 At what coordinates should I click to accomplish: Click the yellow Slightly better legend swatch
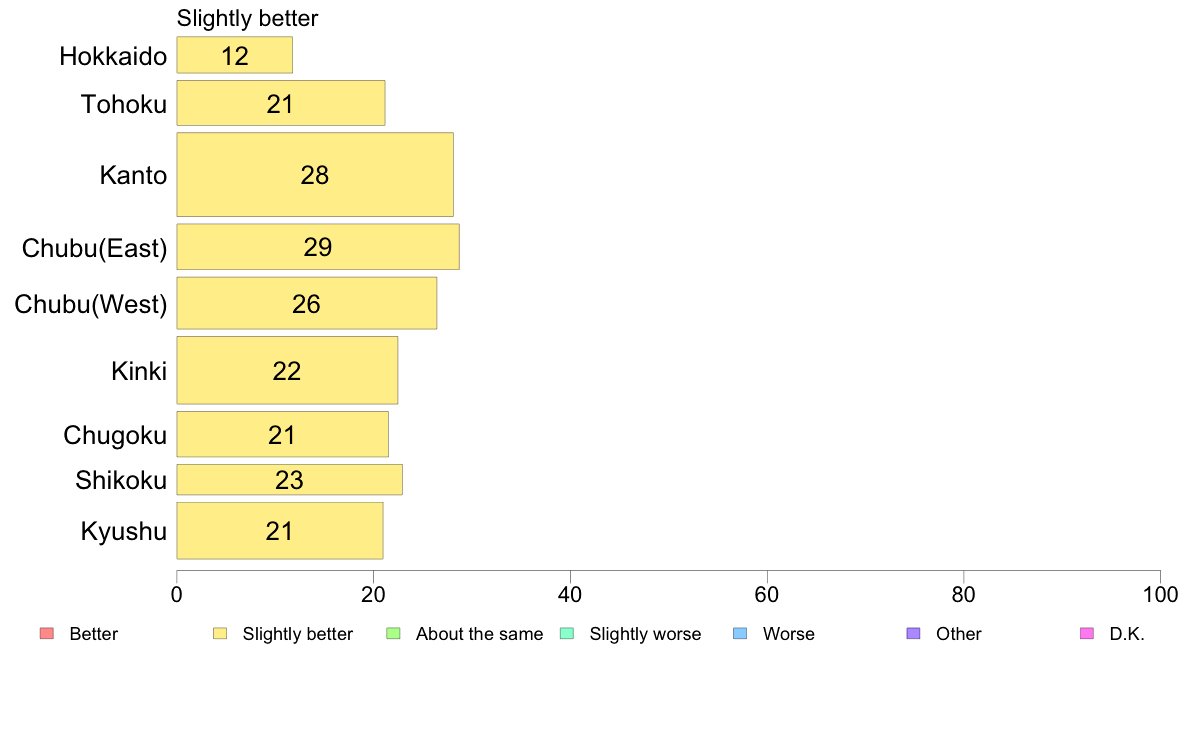pyautogui.click(x=220, y=634)
